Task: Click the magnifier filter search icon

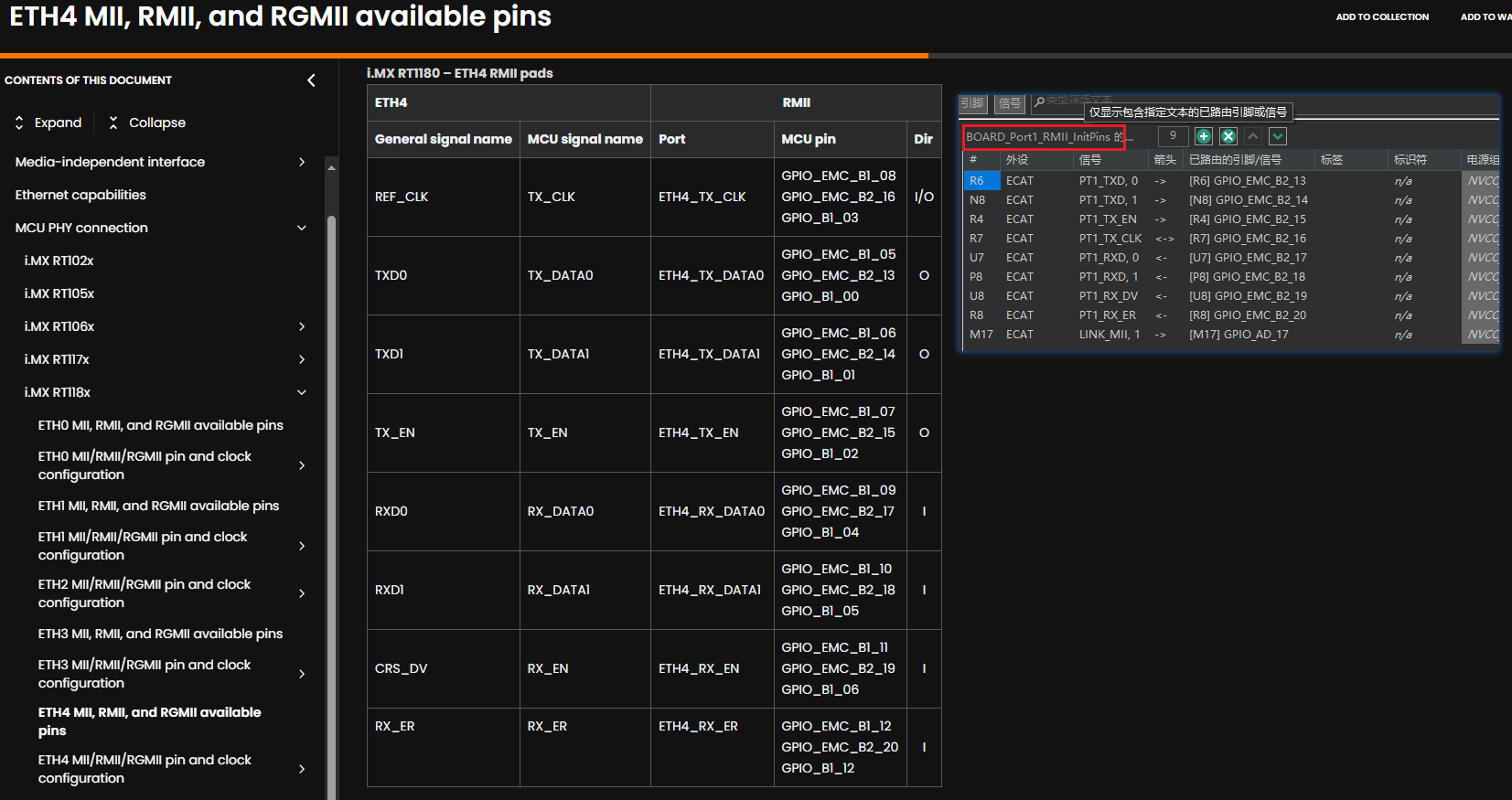Action: [x=1039, y=102]
